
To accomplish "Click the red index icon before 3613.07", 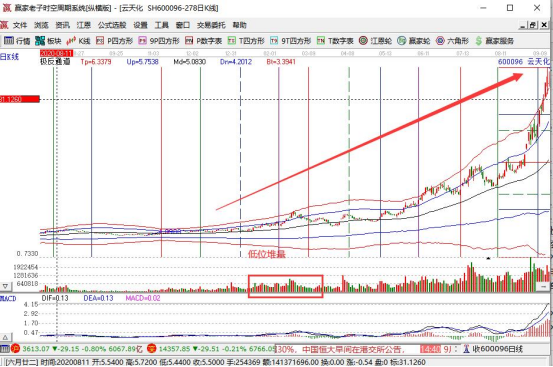I will 16,349.
